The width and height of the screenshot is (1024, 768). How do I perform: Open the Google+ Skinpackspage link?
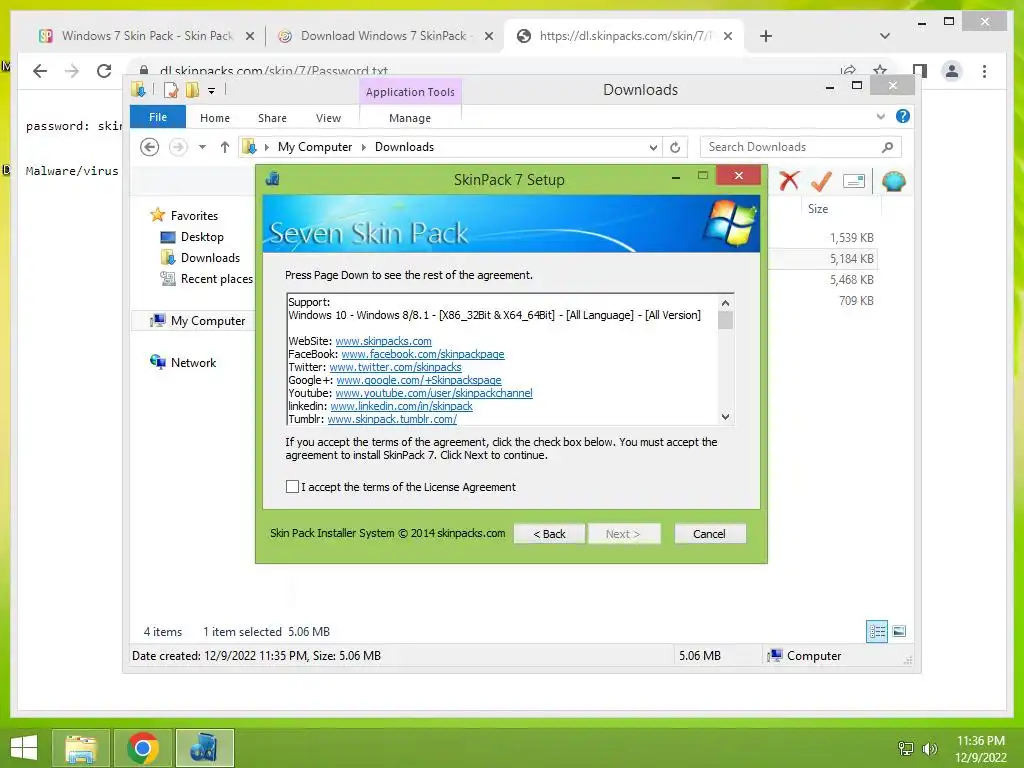(419, 380)
